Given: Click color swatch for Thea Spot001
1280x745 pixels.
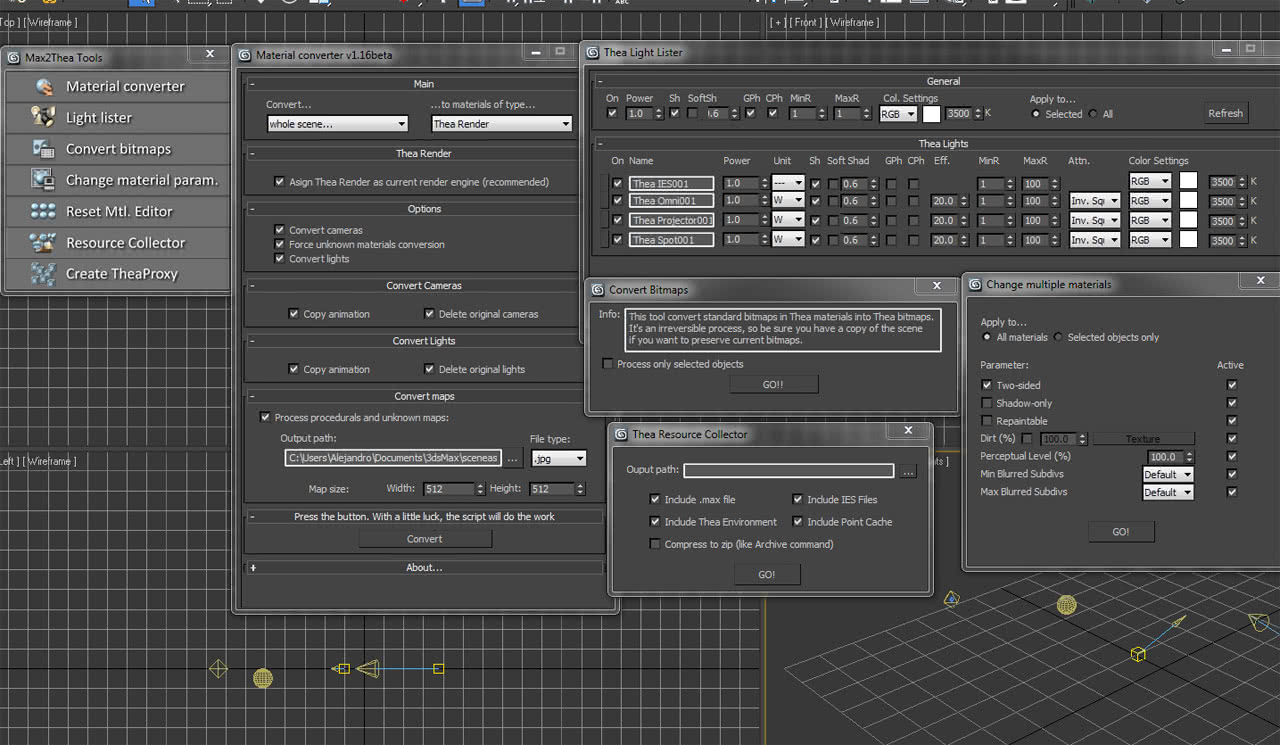Looking at the screenshot, I should (1188, 240).
